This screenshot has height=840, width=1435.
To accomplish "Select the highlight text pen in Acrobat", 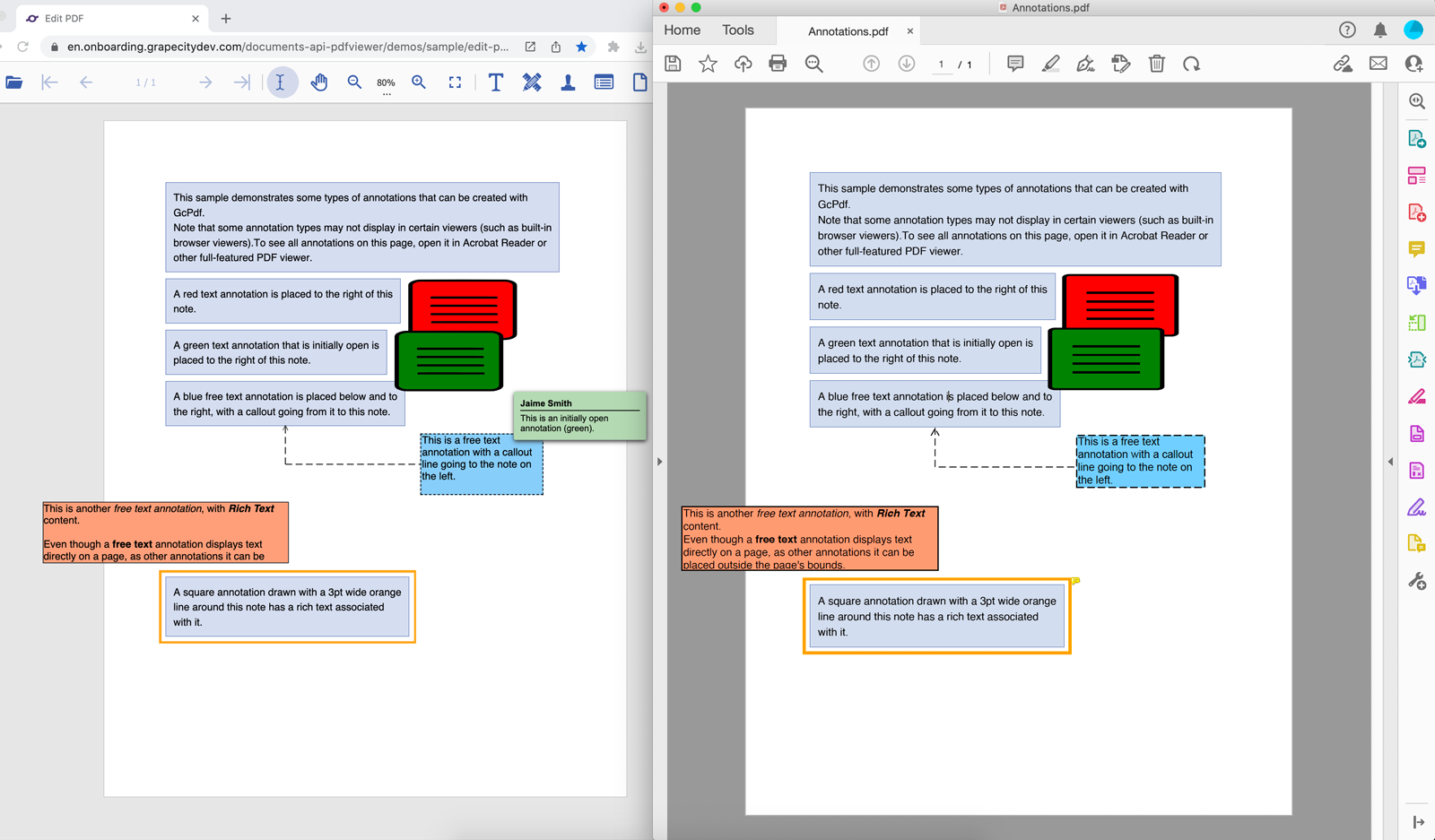I will [x=1050, y=64].
